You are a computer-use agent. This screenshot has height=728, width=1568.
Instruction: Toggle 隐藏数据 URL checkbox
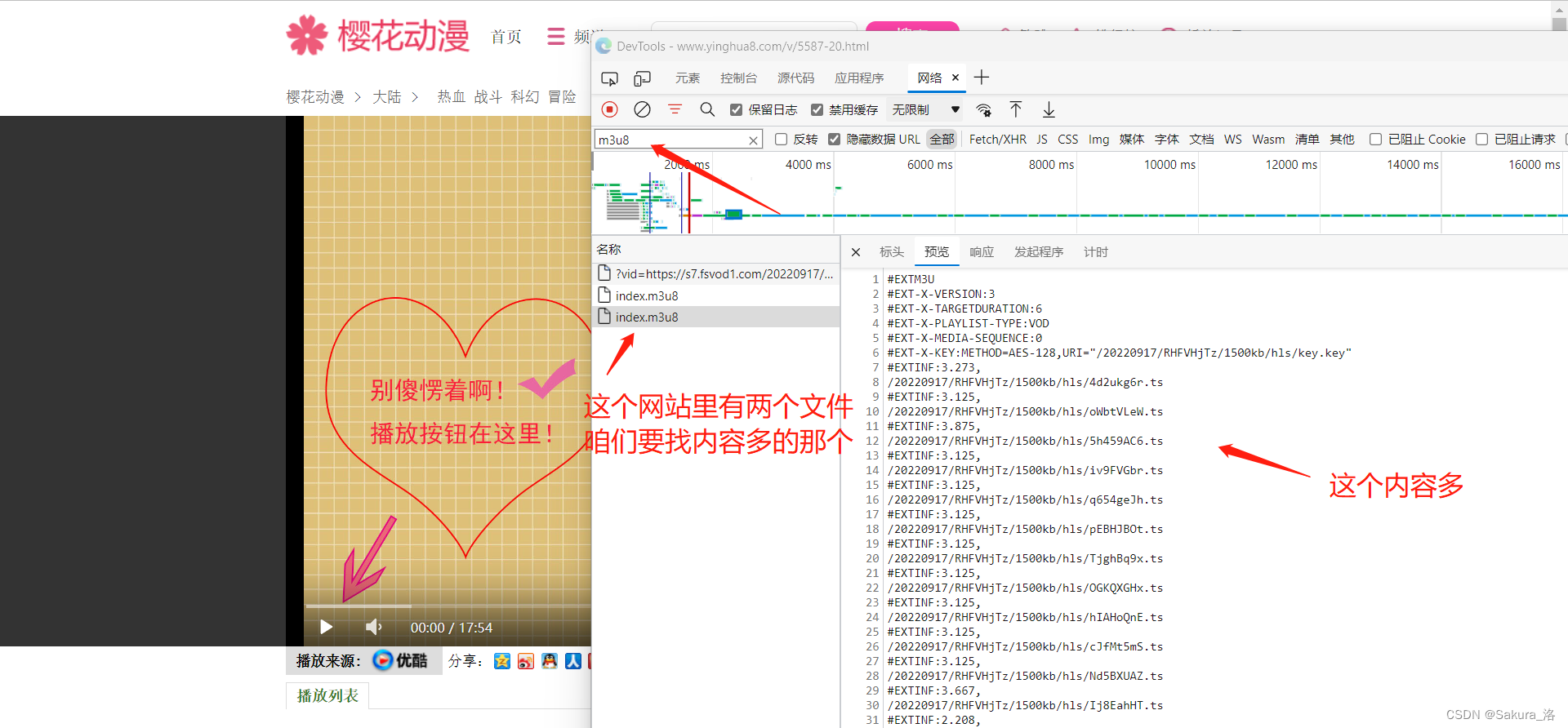coord(834,140)
